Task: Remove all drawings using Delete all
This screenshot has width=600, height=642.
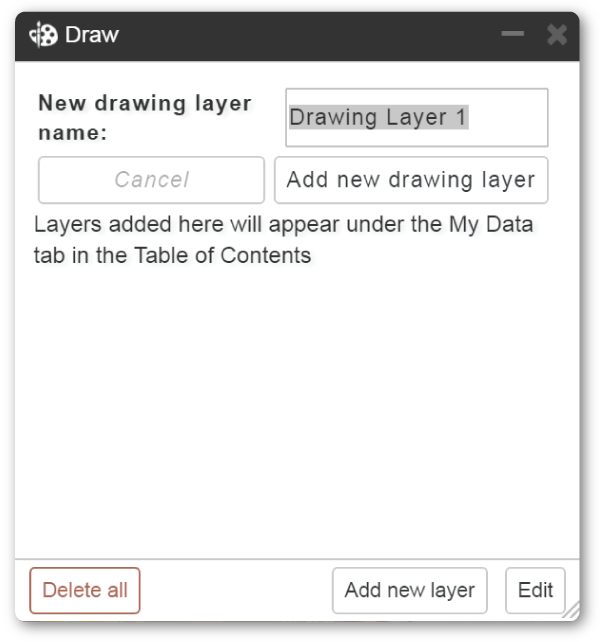Action: [x=85, y=590]
